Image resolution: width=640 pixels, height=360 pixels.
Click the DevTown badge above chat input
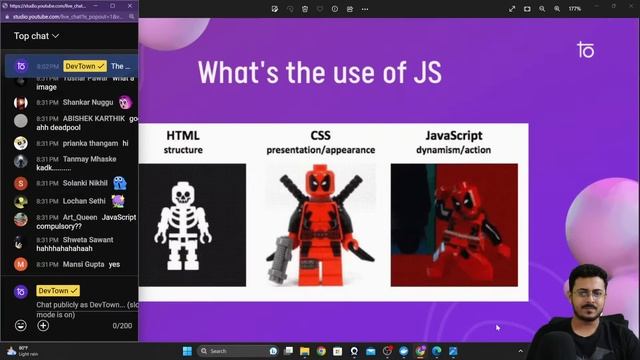(58, 291)
